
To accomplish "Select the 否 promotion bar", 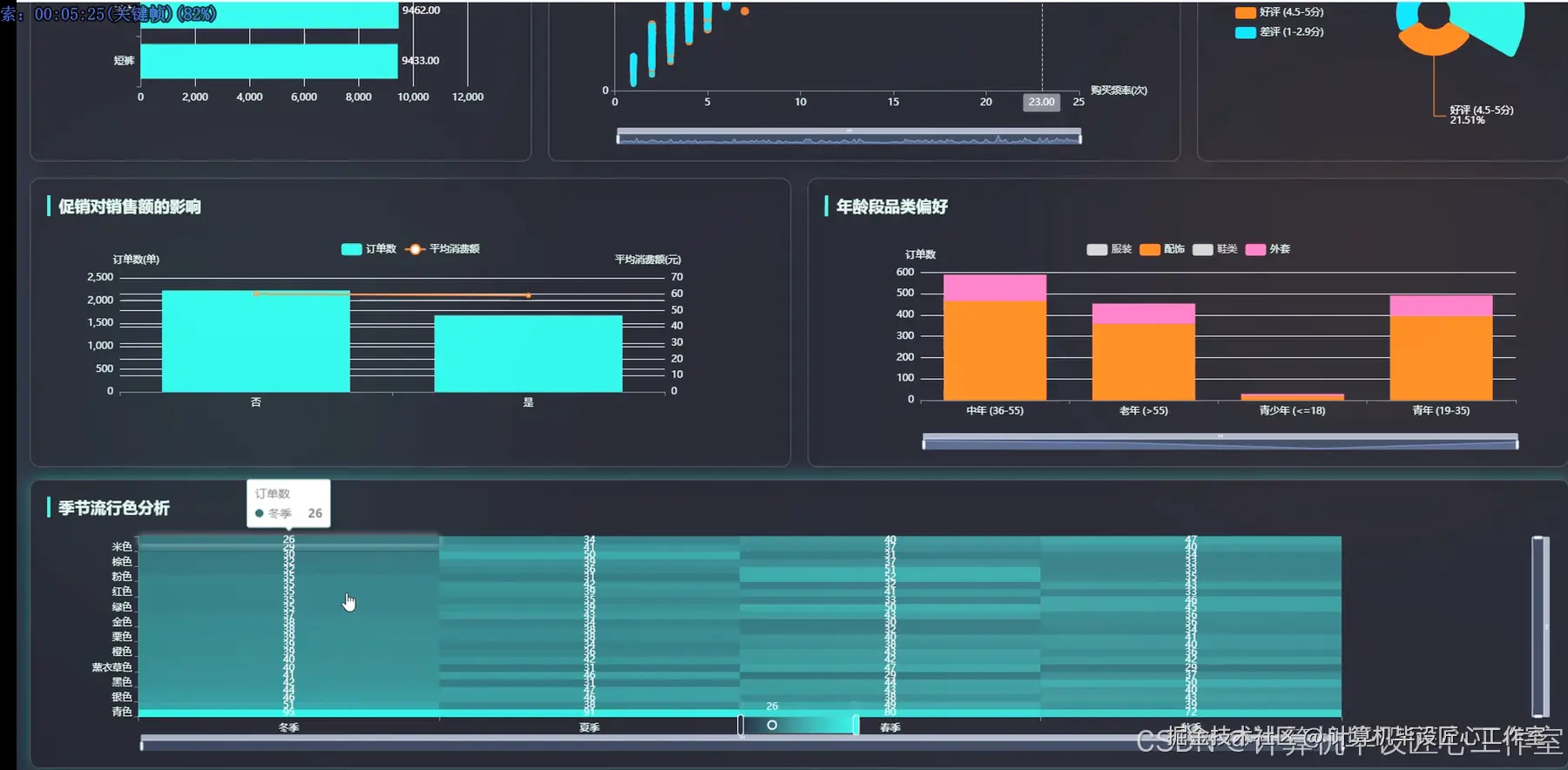I will [256, 341].
